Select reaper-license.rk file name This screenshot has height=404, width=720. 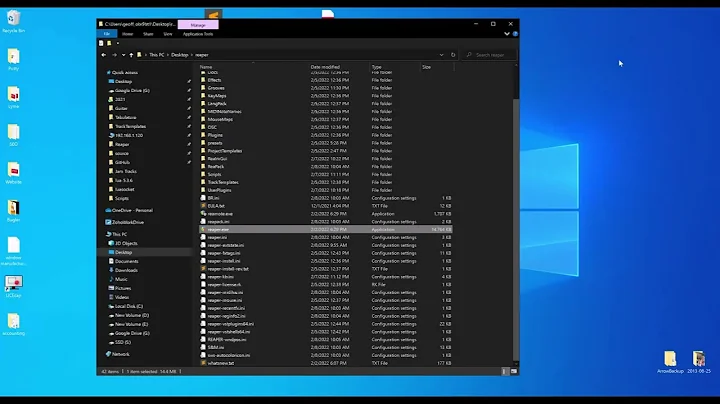click(x=224, y=285)
